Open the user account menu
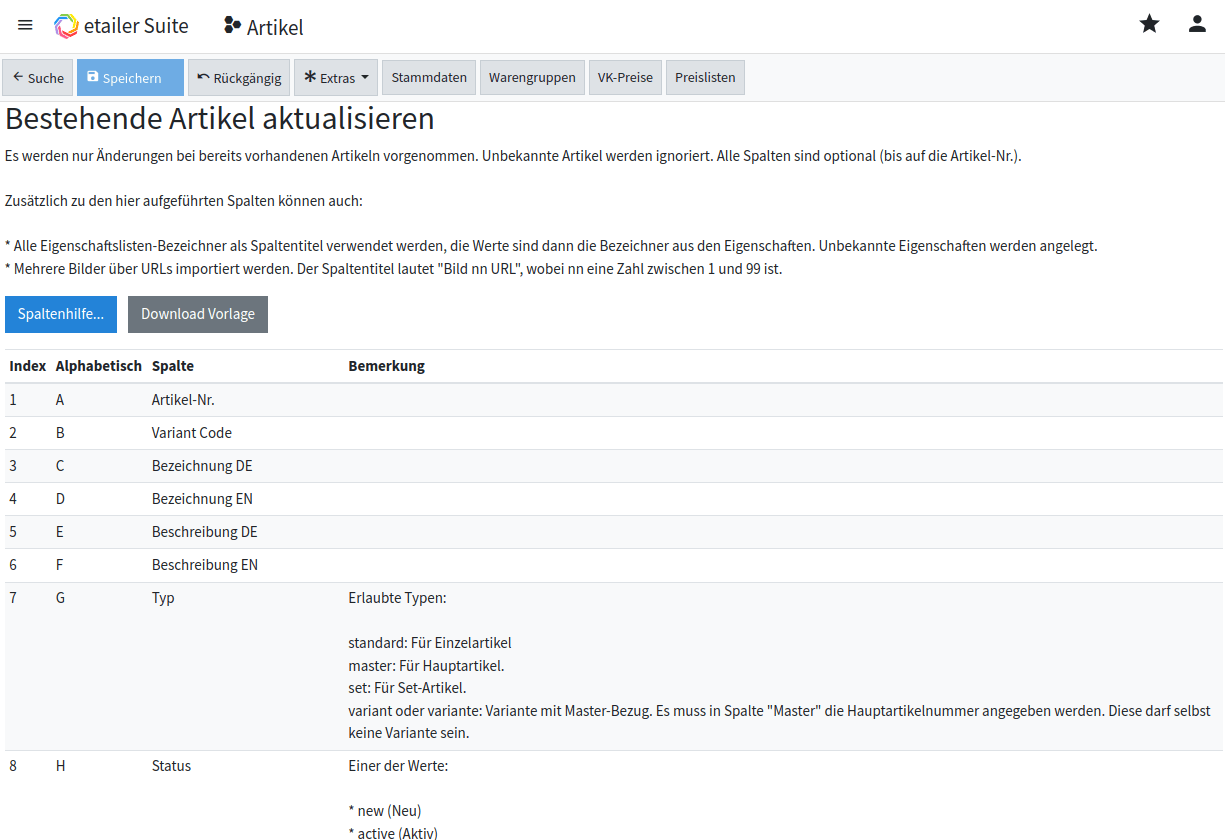 click(1197, 24)
